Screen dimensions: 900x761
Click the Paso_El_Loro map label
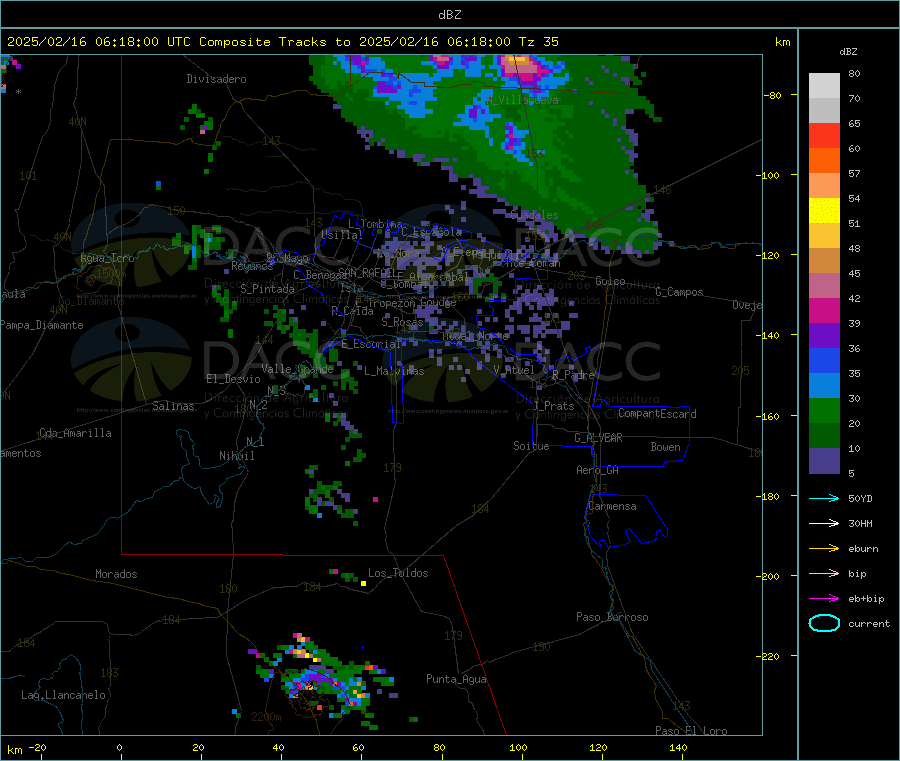[x=692, y=731]
